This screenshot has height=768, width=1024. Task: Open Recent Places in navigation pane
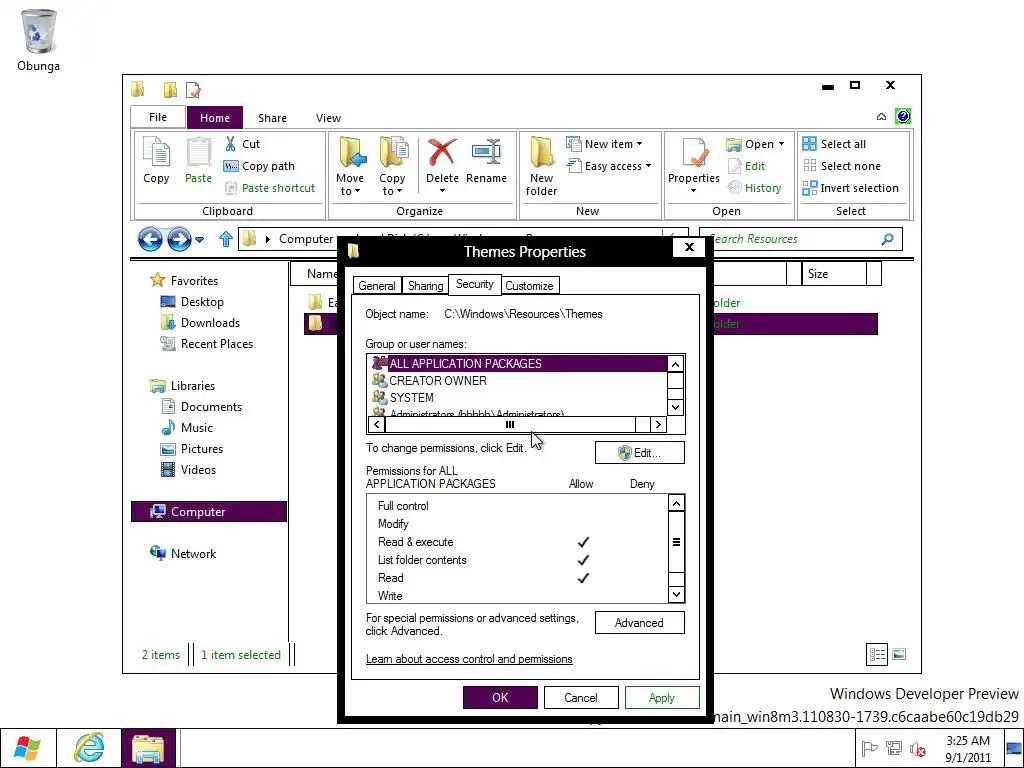tap(206, 344)
